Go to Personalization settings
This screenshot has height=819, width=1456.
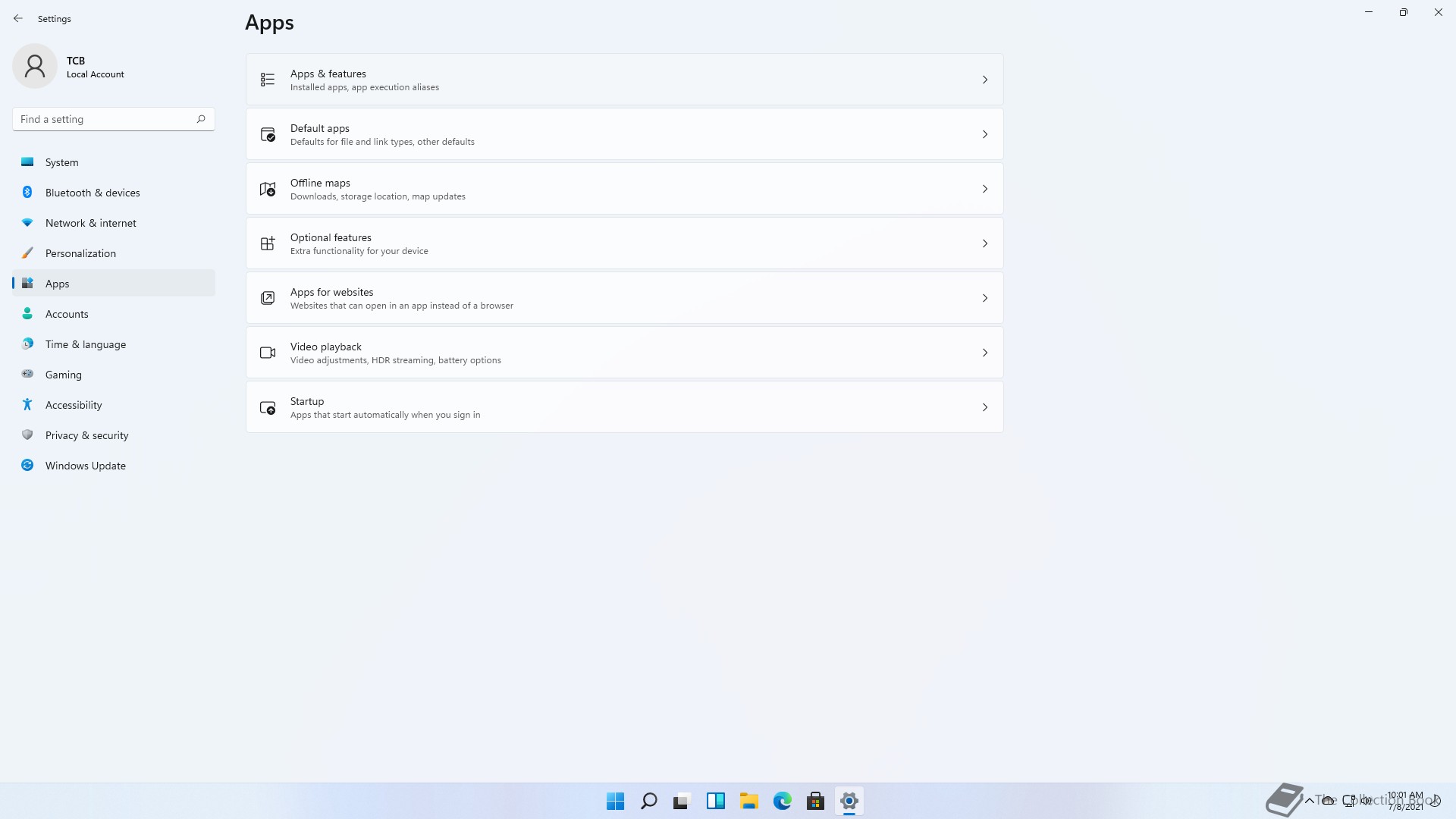pyautogui.click(x=114, y=253)
